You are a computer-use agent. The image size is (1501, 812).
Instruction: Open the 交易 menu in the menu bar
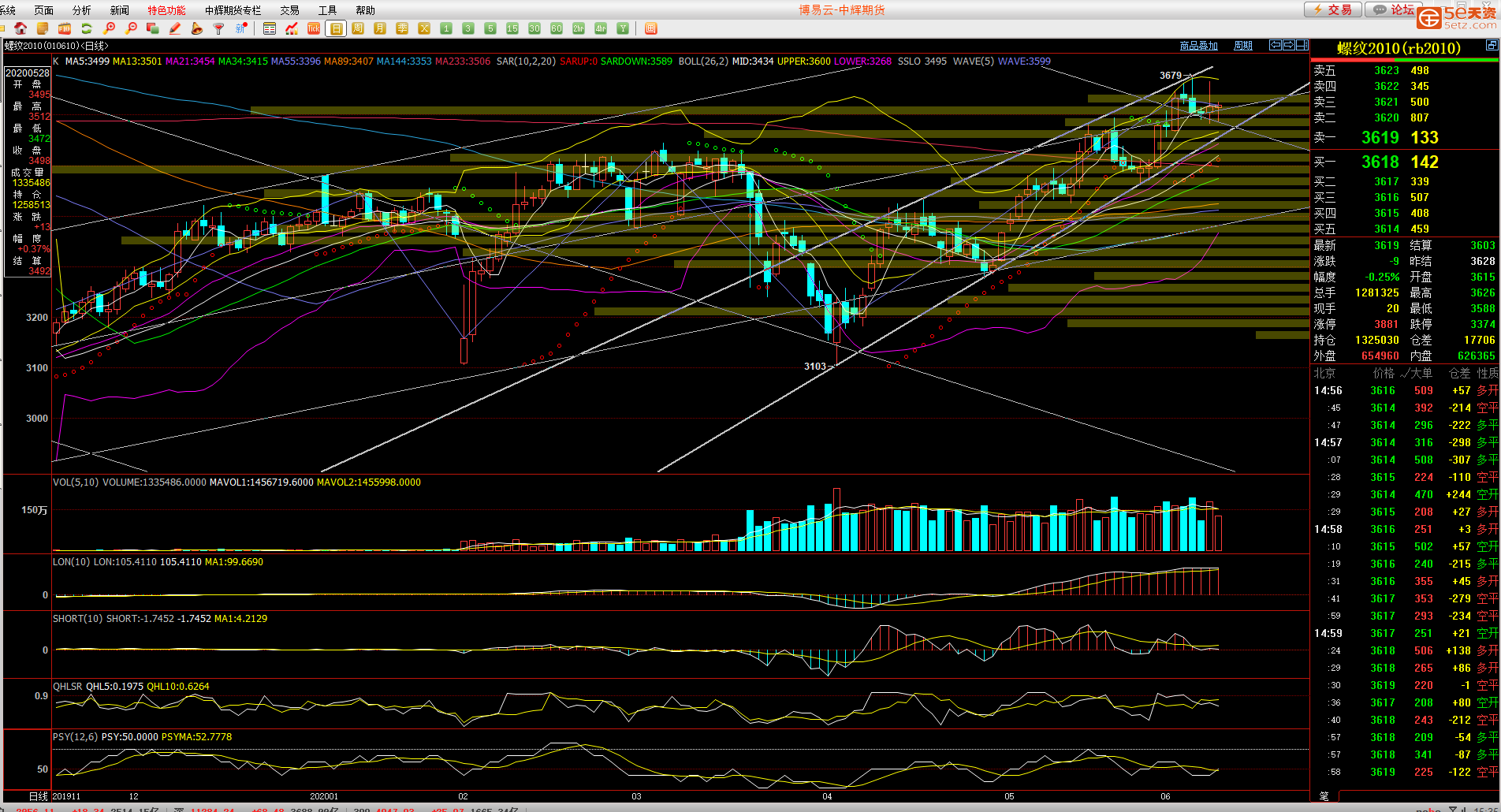coord(290,10)
